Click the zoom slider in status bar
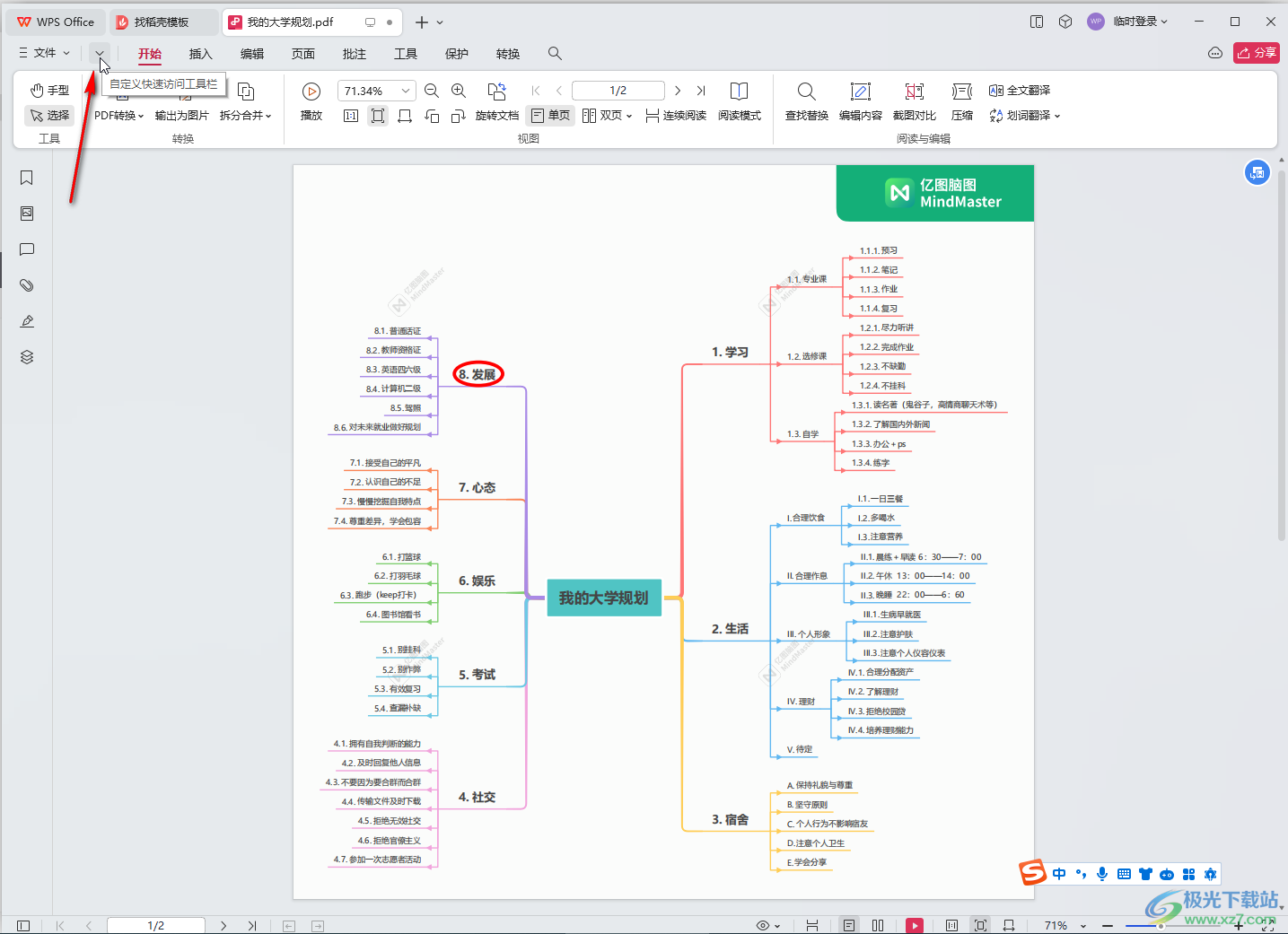Viewport: 1288px width, 934px height. coord(1172,925)
